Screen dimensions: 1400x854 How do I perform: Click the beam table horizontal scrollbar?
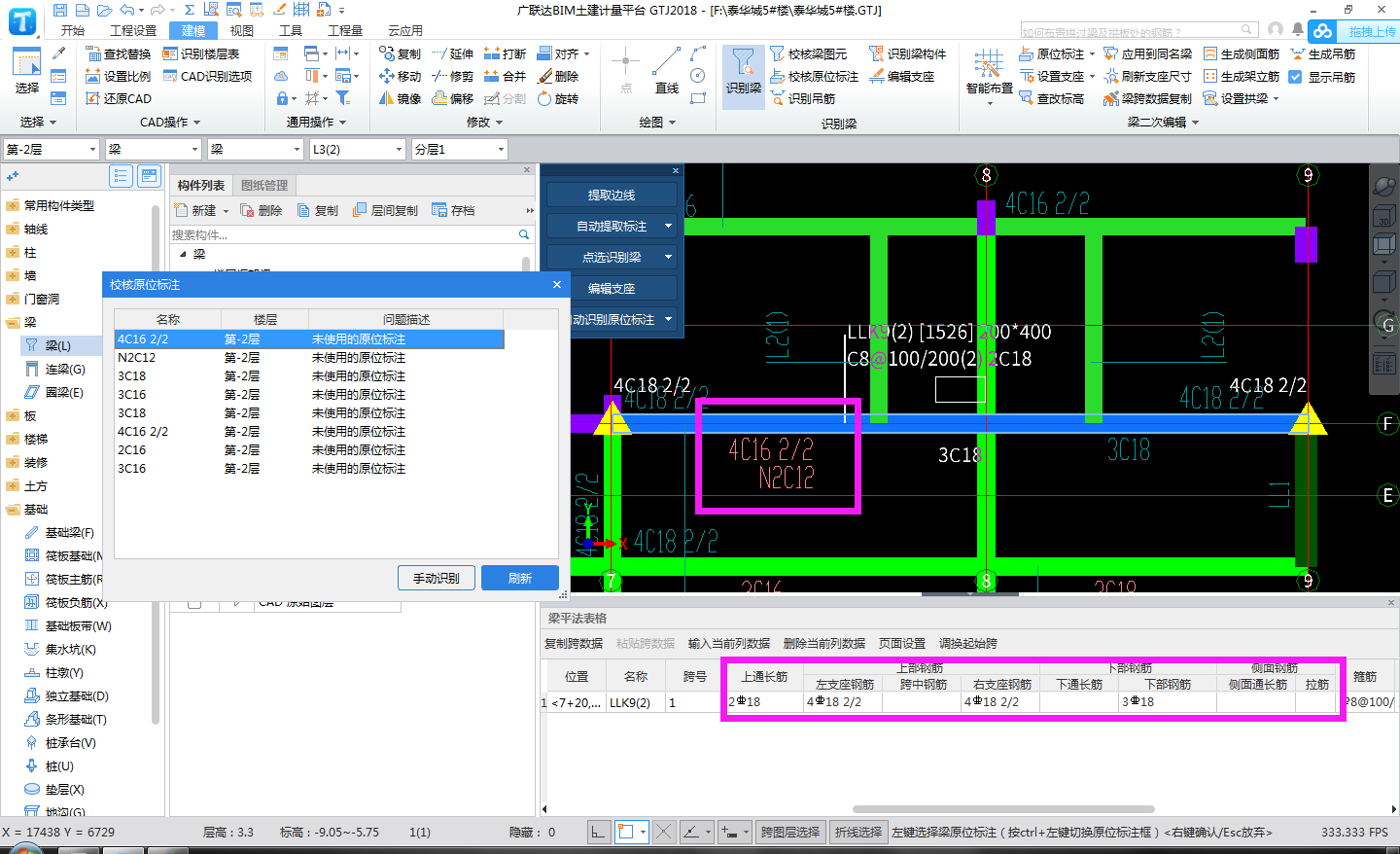pos(1003,809)
